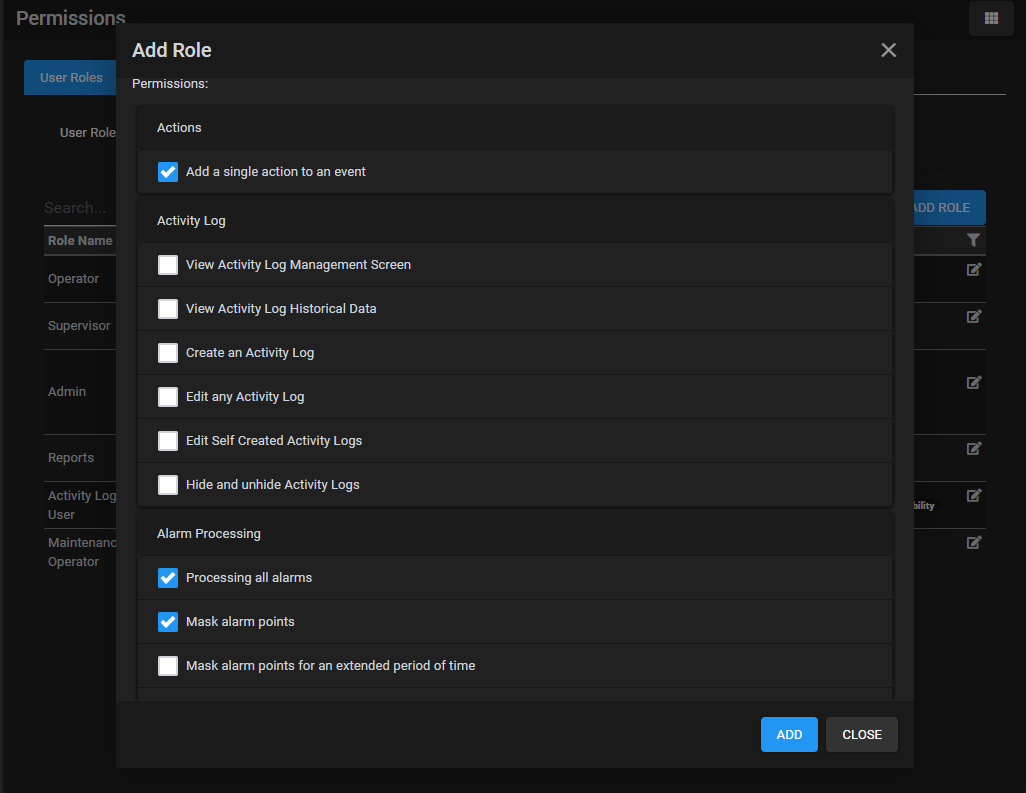
Task: Click the CLOSE button in dialog
Action: tap(862, 735)
